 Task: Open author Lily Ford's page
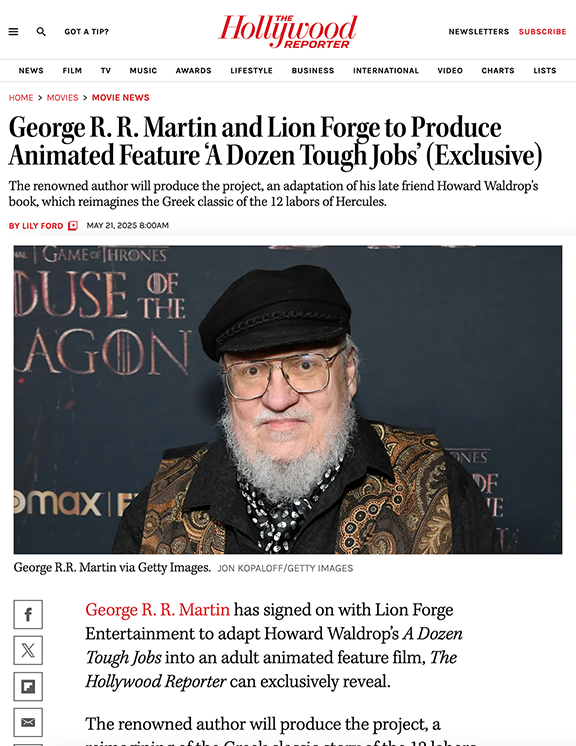[36, 226]
